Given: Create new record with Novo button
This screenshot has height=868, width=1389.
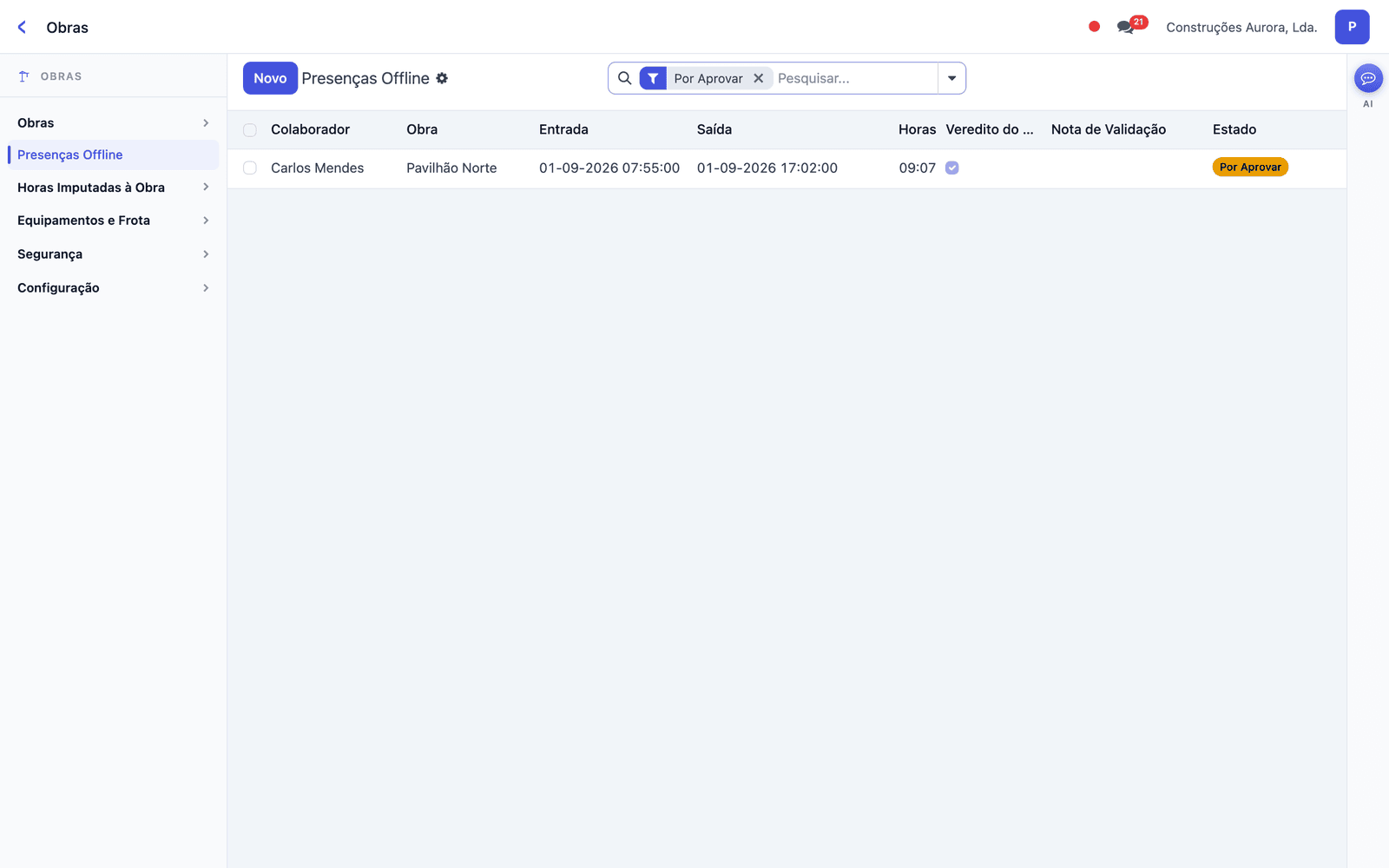Looking at the screenshot, I should pyautogui.click(x=270, y=78).
